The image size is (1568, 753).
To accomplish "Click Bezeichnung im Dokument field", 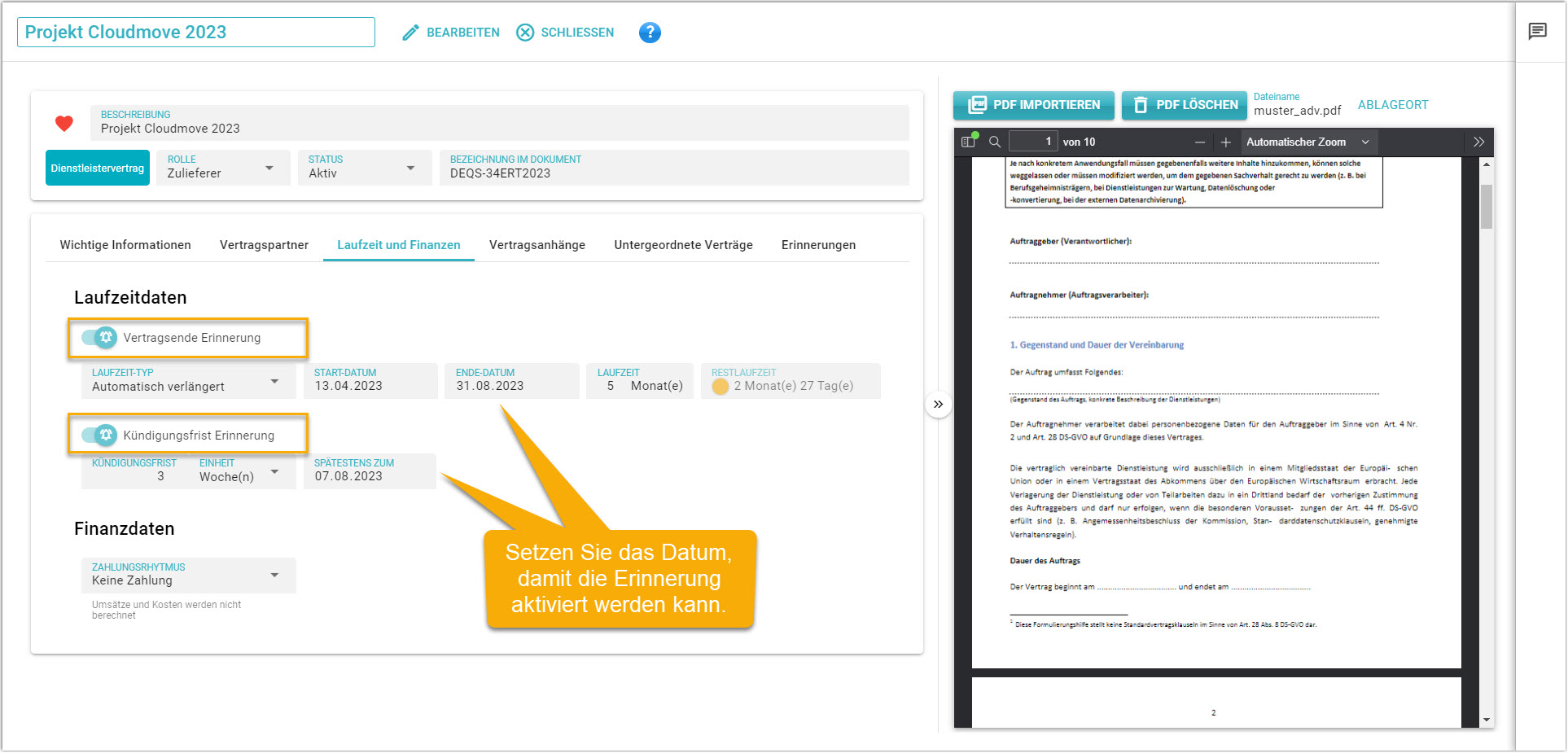I will pyautogui.click(x=674, y=168).
